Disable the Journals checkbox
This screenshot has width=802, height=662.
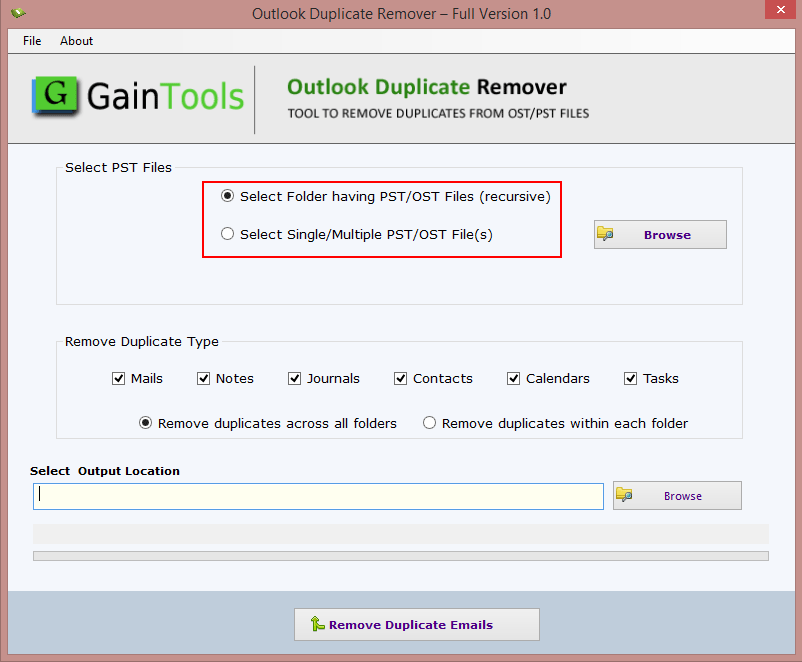[x=295, y=379]
